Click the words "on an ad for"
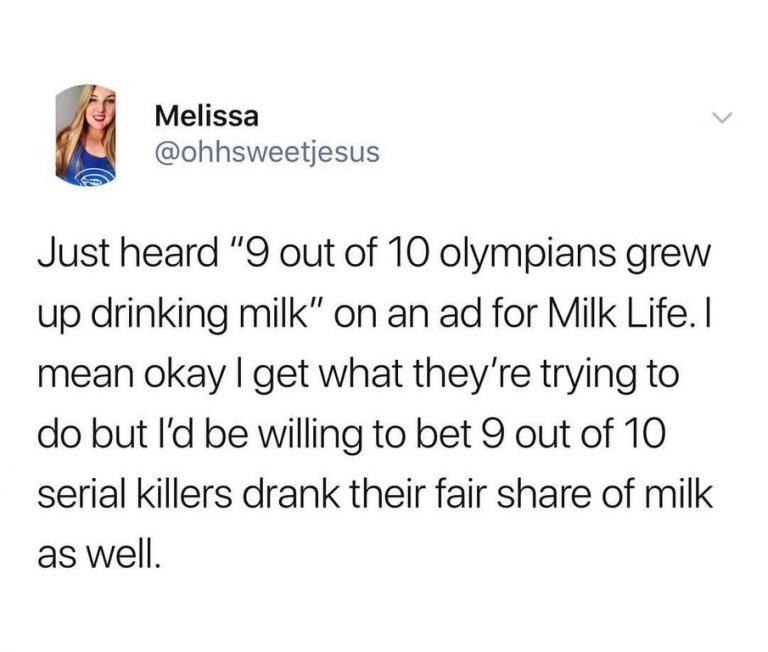768x652 pixels. click(x=435, y=314)
